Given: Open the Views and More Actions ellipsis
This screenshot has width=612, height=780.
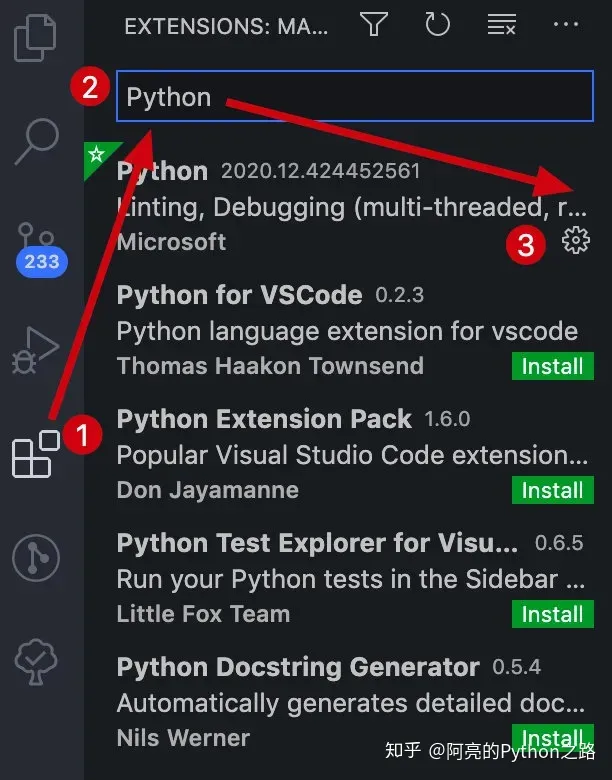Looking at the screenshot, I should coord(565,26).
